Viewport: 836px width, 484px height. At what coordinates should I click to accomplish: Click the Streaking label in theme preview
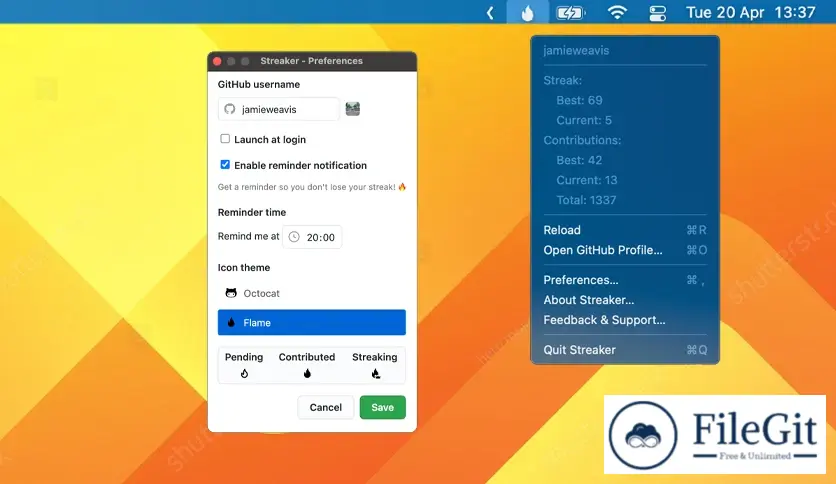pos(374,357)
